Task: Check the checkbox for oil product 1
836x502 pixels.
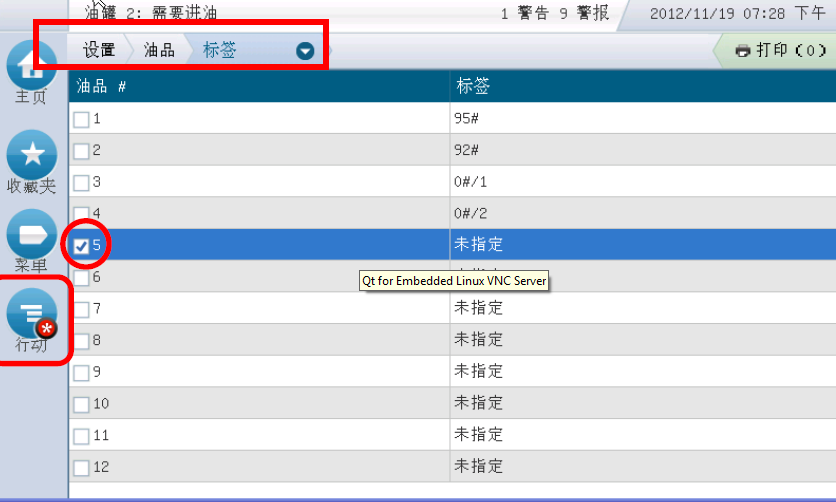Action: (x=81, y=120)
